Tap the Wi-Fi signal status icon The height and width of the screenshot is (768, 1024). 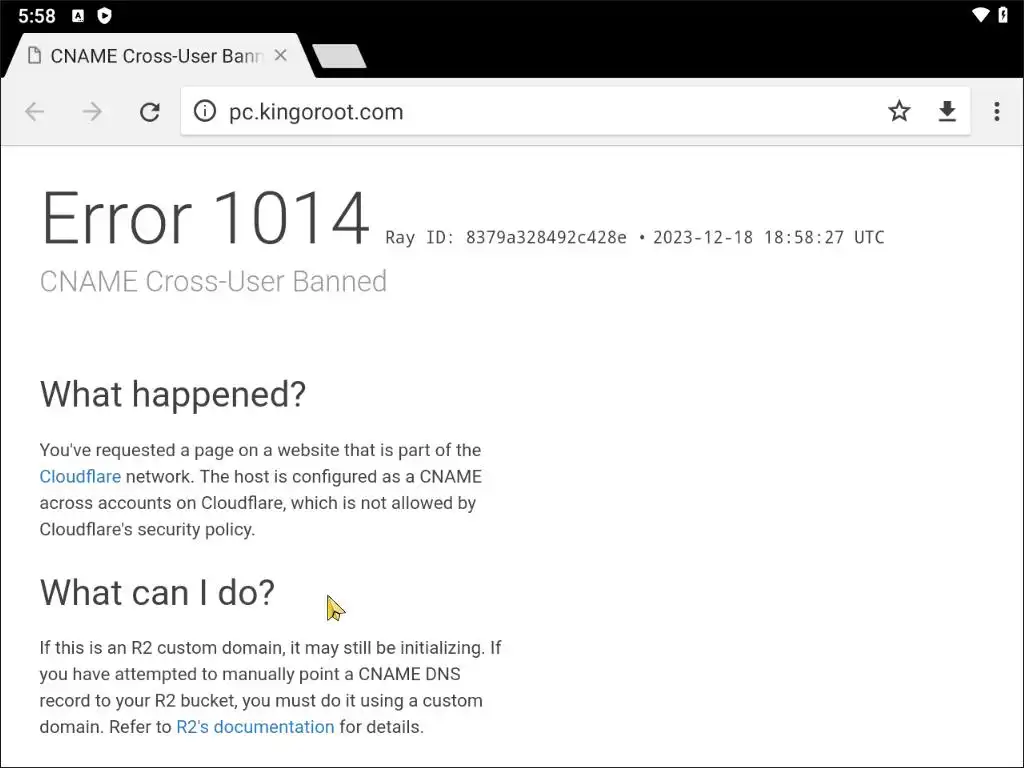(981, 15)
